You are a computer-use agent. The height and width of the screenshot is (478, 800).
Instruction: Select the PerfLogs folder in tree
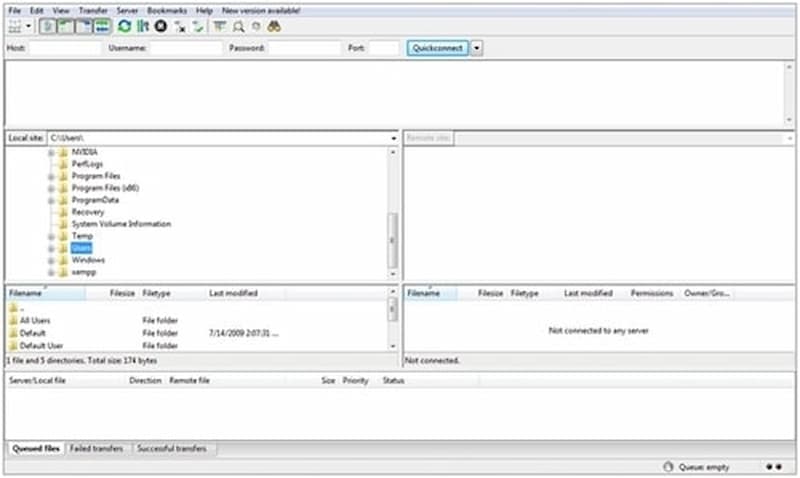click(x=87, y=164)
